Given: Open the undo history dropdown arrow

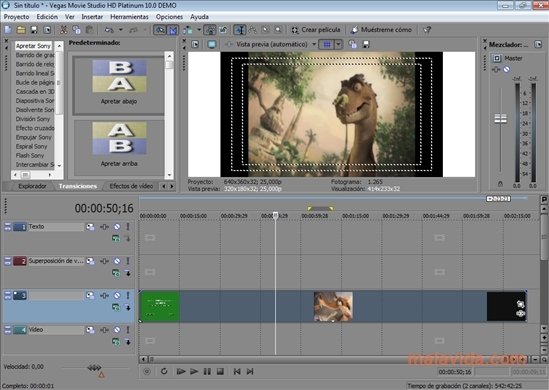Looking at the screenshot, I should (120, 30).
